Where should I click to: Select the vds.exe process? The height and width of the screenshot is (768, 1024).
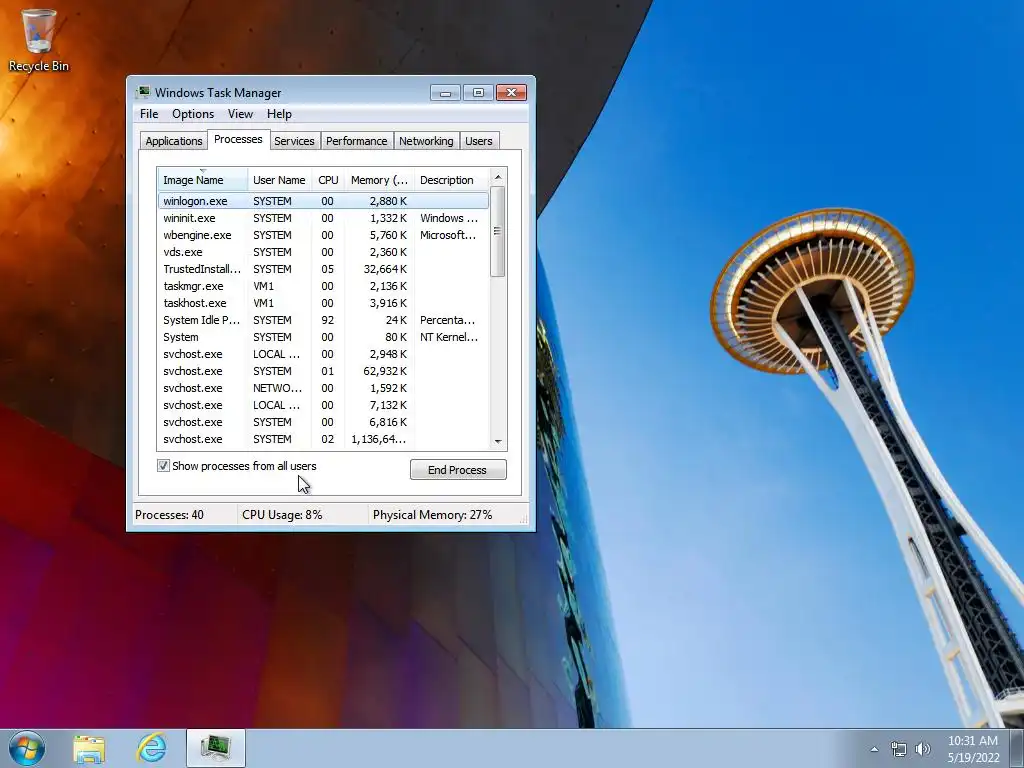click(323, 252)
